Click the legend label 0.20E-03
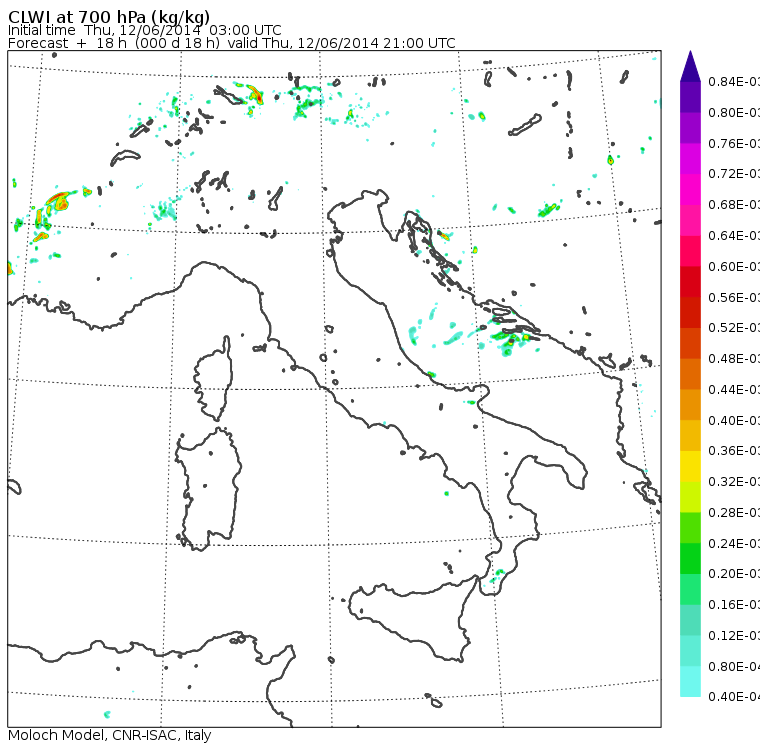This screenshot has width=760, height=749. pyautogui.click(x=734, y=574)
